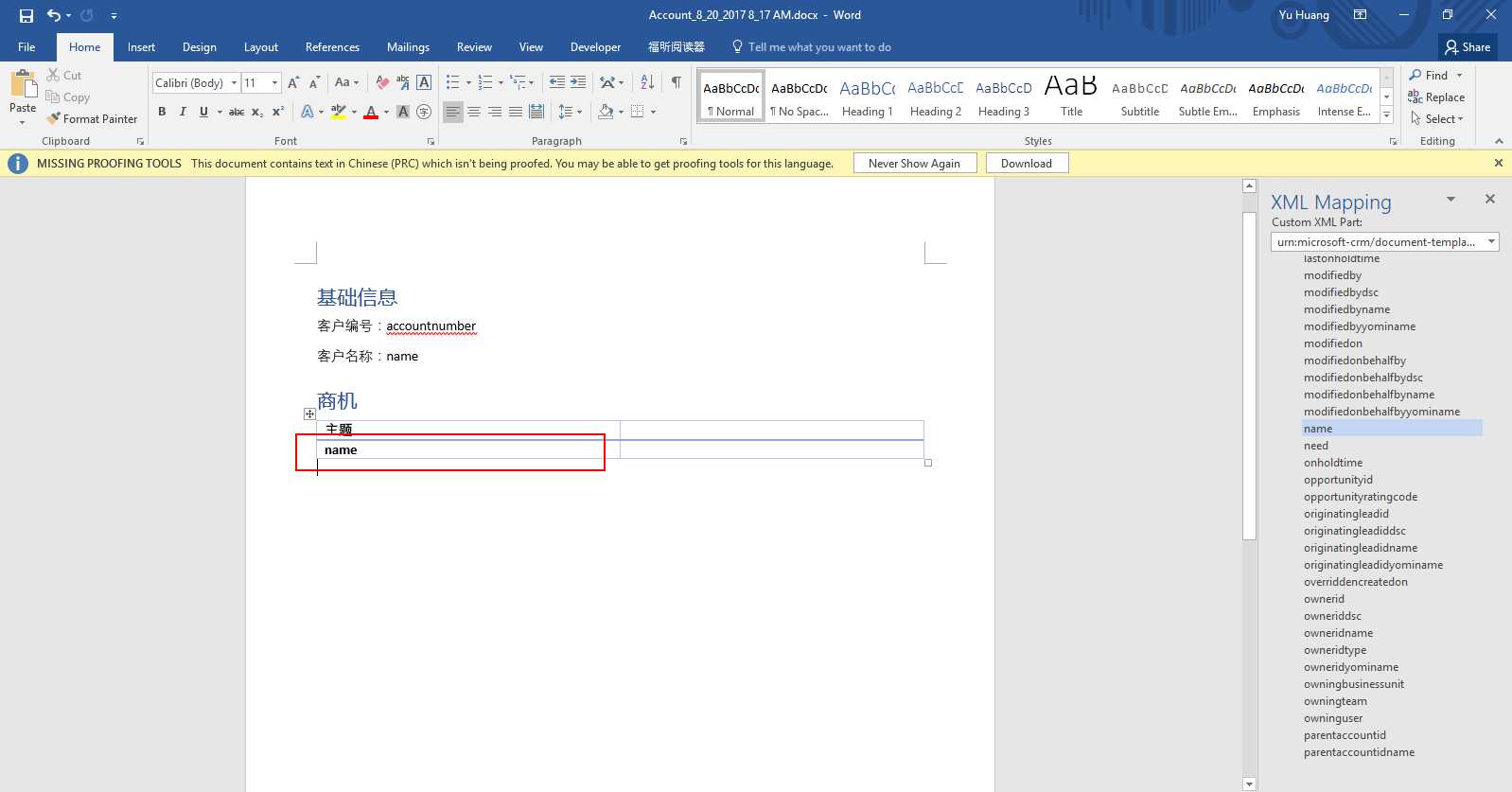1512x792 pixels.
Task: Toggle Show/Hide paragraph marks
Action: click(676, 82)
